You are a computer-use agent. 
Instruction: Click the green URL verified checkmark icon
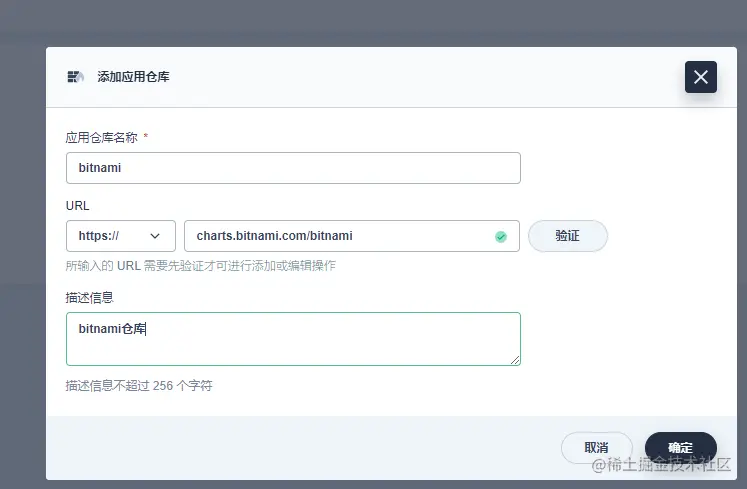pos(501,236)
